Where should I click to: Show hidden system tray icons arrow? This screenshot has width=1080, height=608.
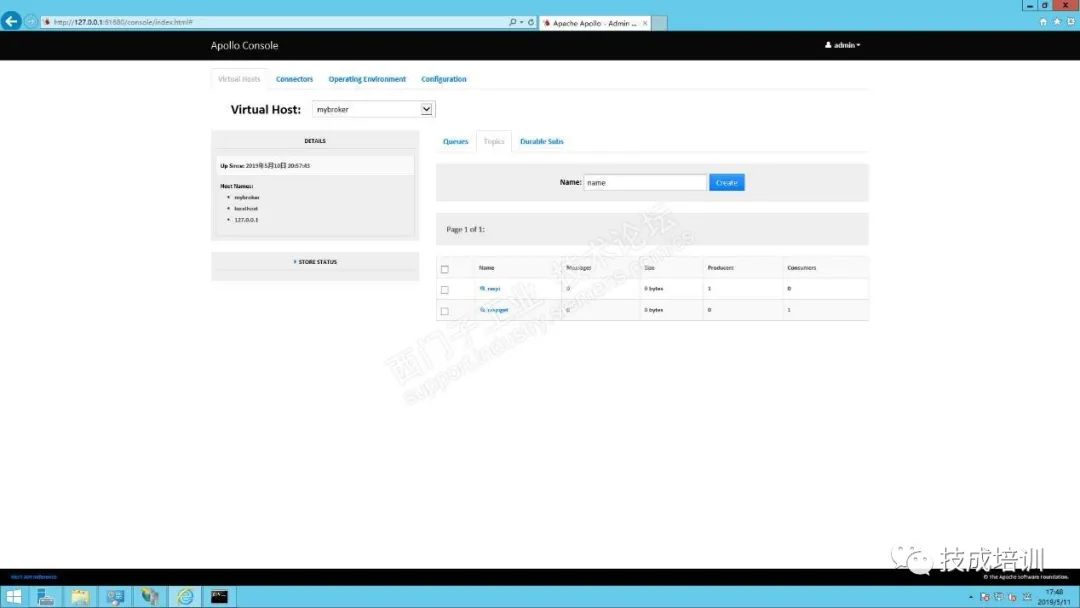pyautogui.click(x=970, y=597)
